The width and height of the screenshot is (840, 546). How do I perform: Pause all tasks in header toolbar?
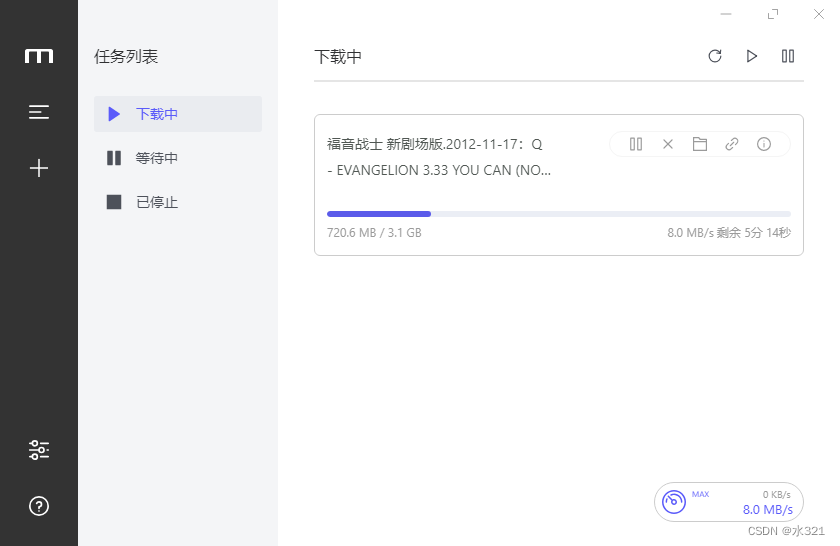point(788,56)
